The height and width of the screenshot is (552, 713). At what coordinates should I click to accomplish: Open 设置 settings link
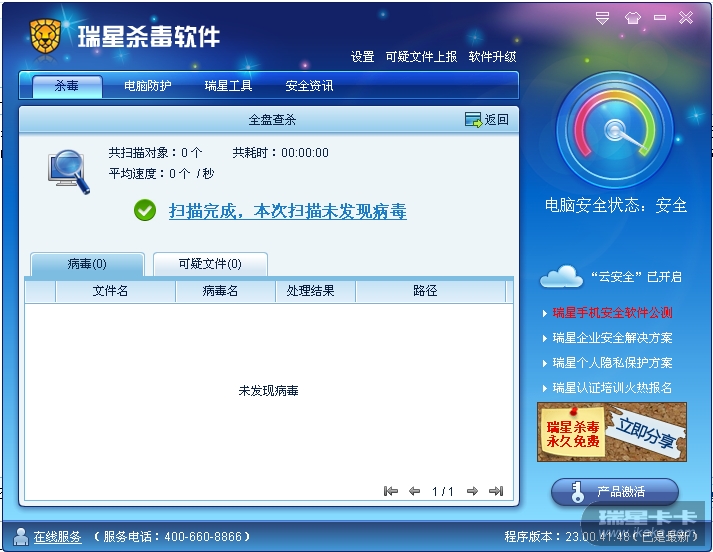point(362,57)
